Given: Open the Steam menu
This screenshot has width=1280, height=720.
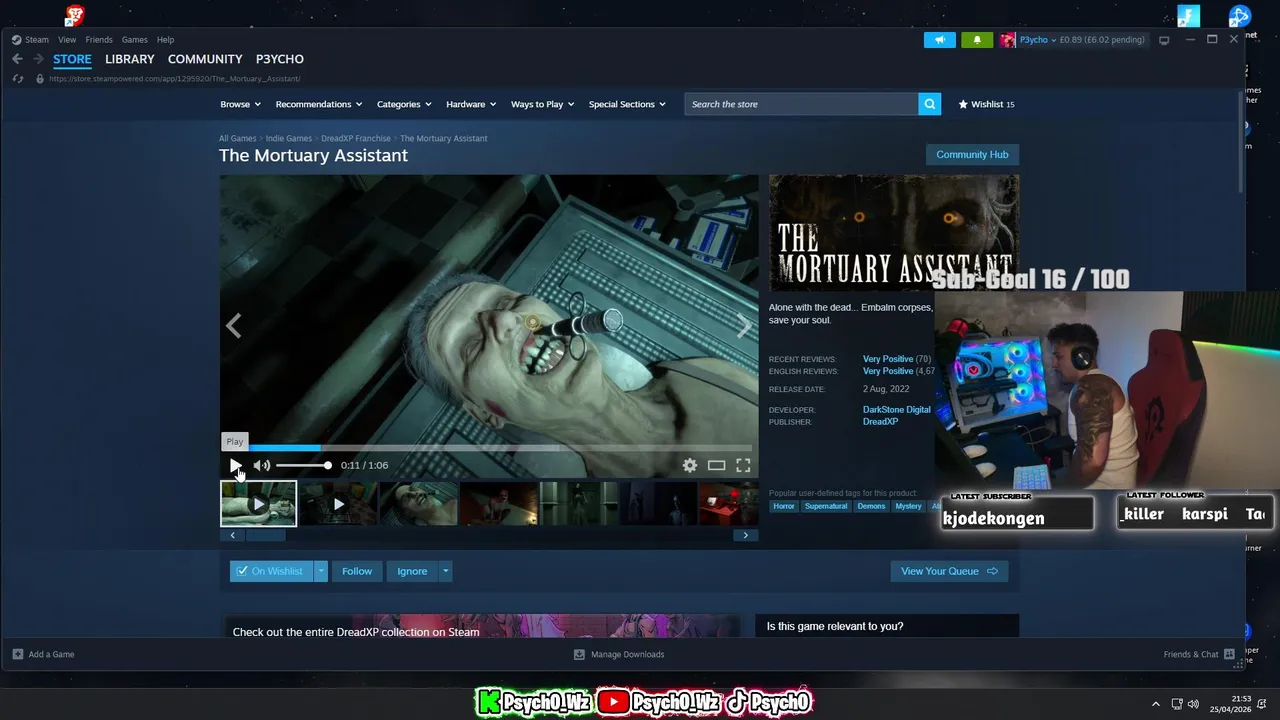Looking at the screenshot, I should pyautogui.click(x=36, y=40).
